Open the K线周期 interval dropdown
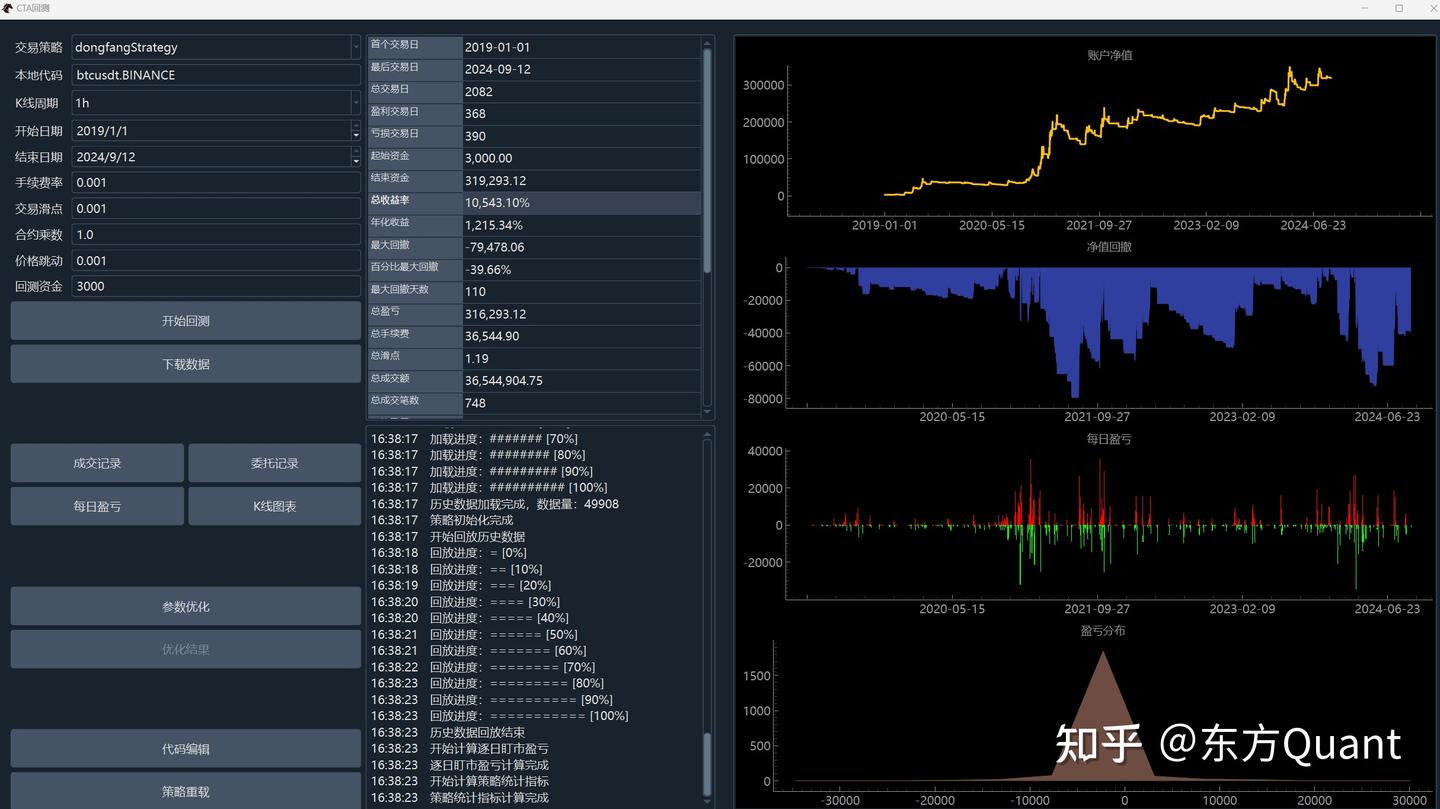Viewport: 1440px width, 809px height. [x=355, y=102]
